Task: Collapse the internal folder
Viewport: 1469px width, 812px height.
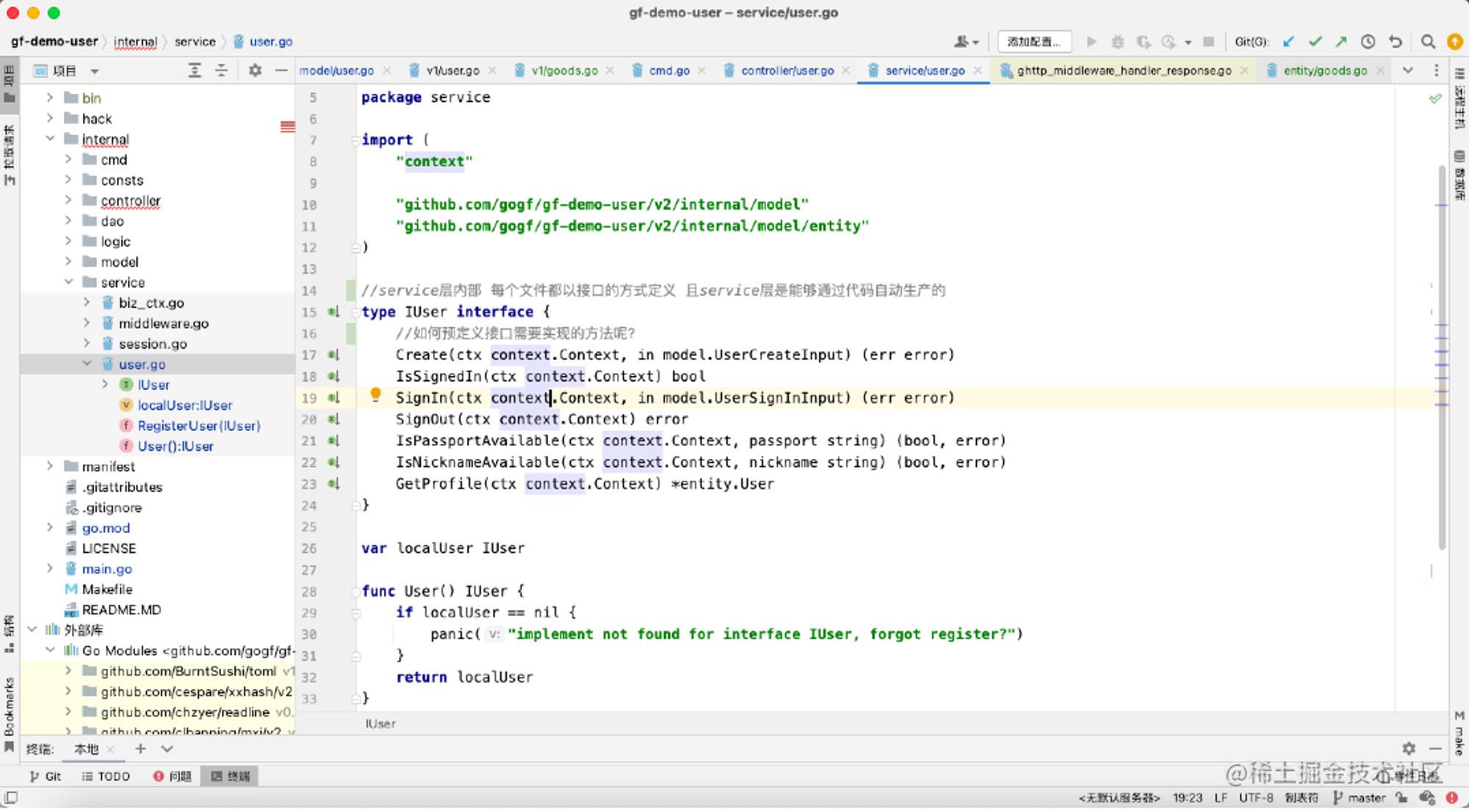Action: point(50,139)
